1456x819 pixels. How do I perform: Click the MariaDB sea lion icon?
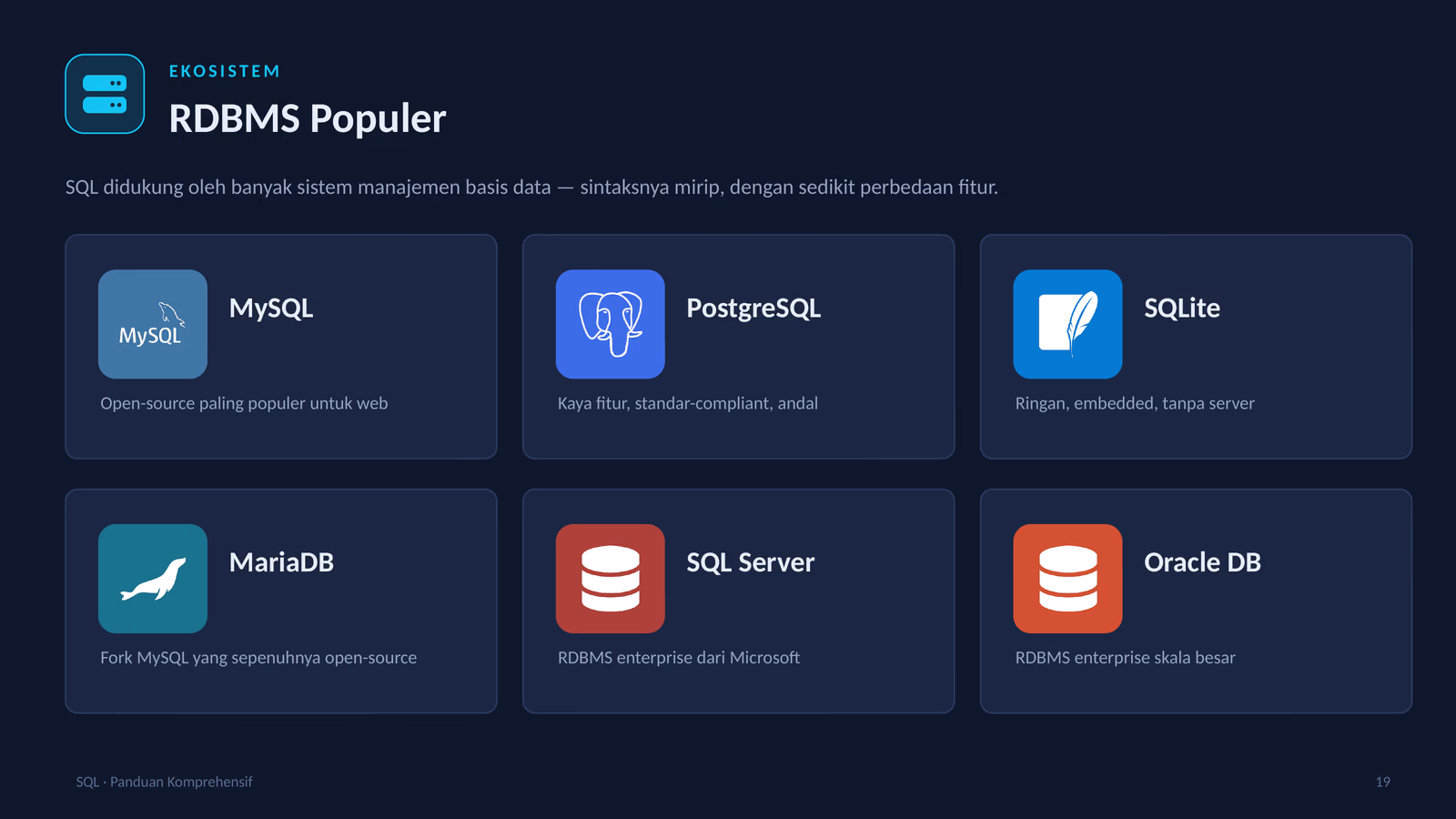pos(153,579)
